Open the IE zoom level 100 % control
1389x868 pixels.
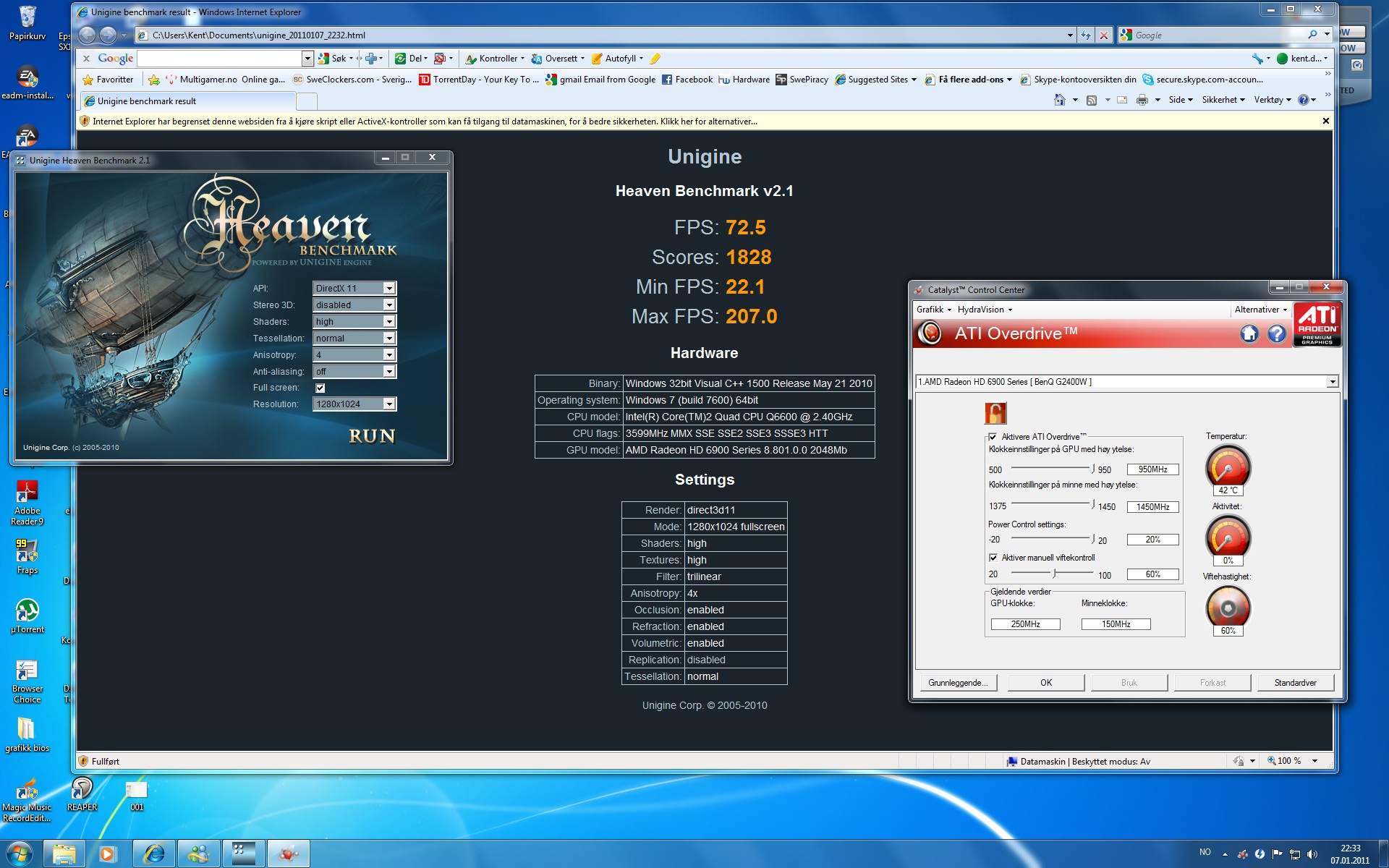(x=1292, y=761)
